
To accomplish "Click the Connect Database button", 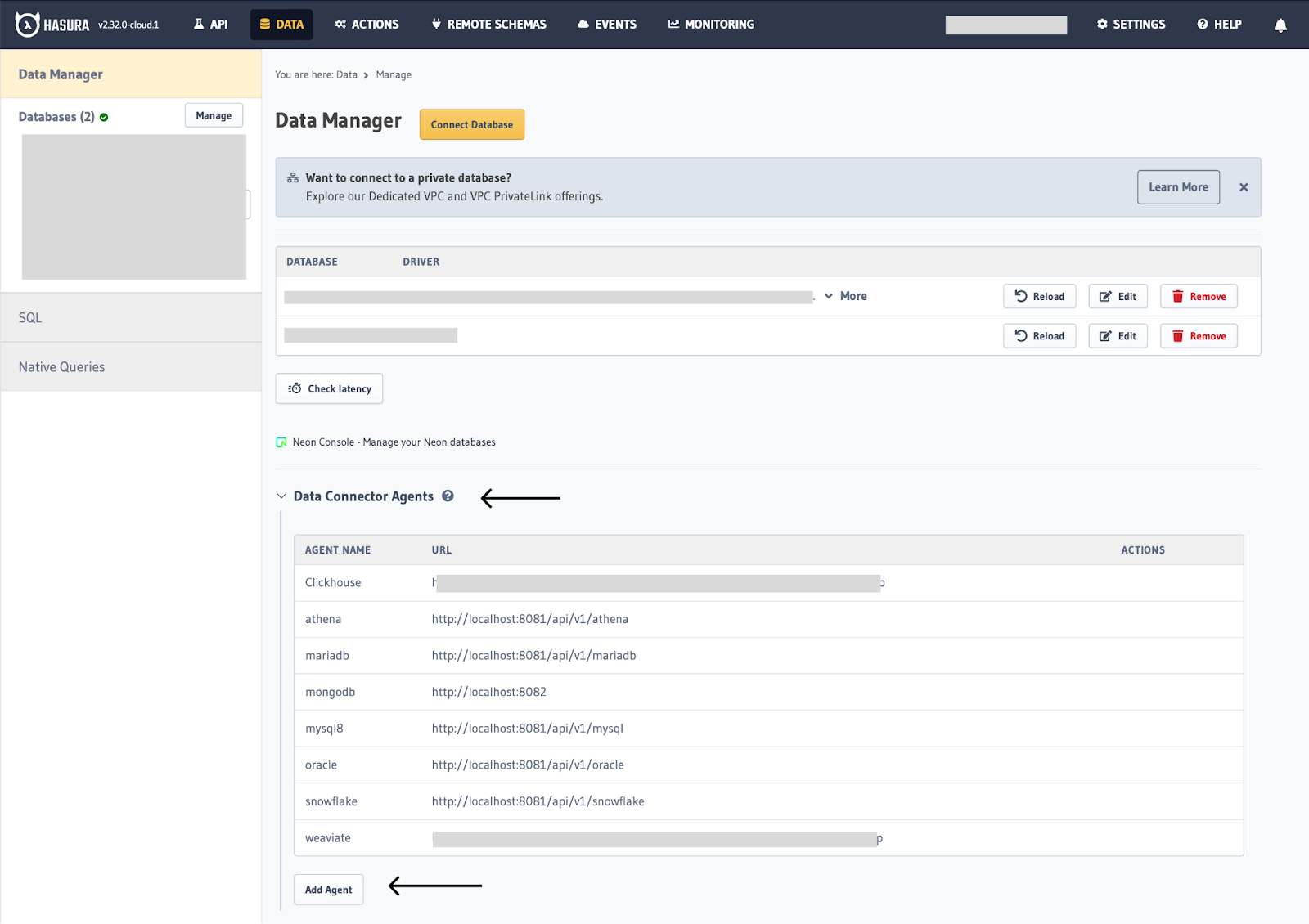I will (472, 124).
